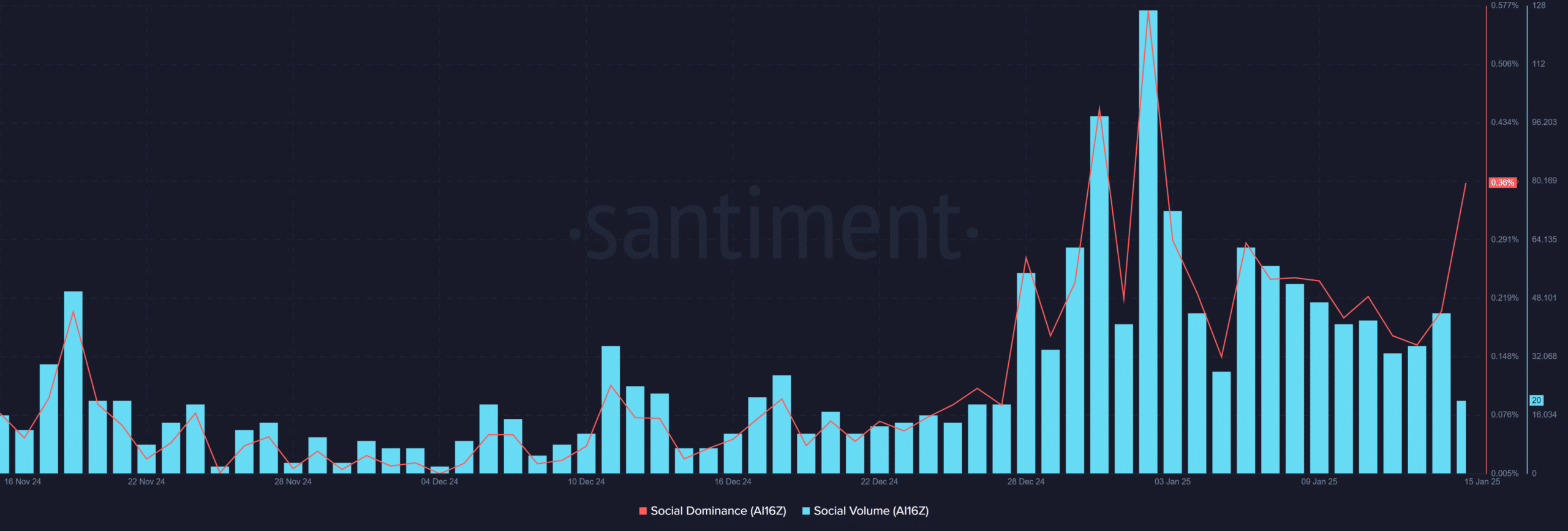
Task: Click the blue 20 current volume badge
Action: pyautogui.click(x=1536, y=401)
